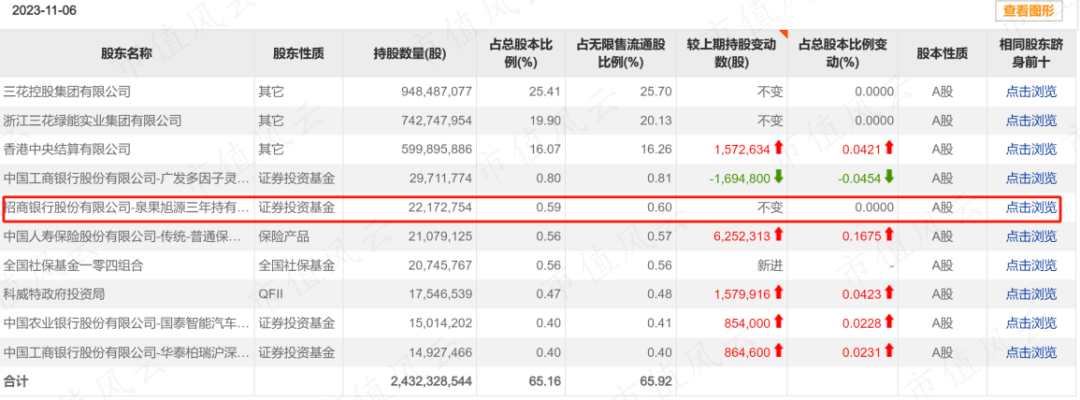Image resolution: width=1080 pixels, height=400 pixels.
Task: Open 点击浏览 link for 香港中央结算有限公司
Action: pyautogui.click(x=1031, y=149)
